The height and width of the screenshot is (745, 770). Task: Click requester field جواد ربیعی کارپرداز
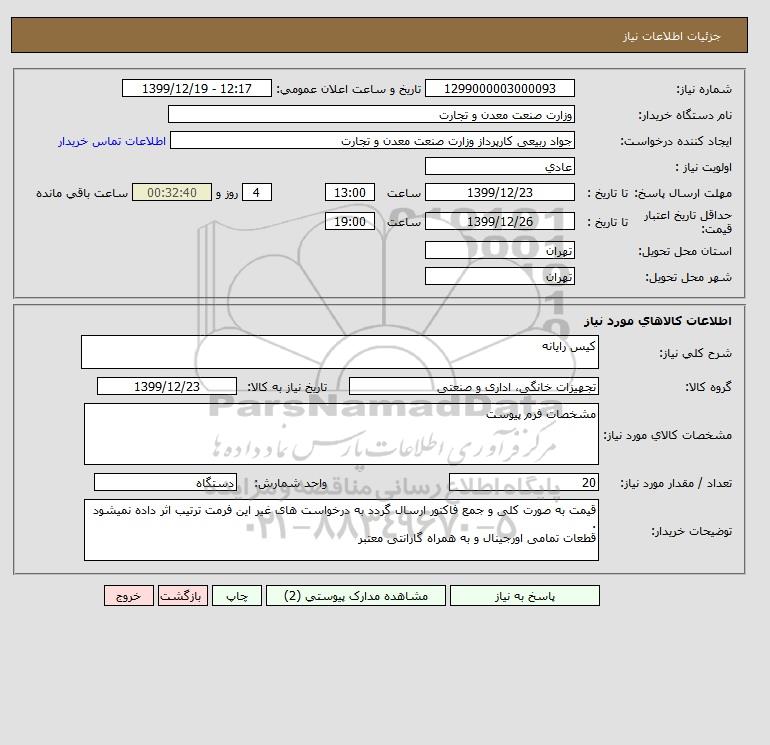click(x=372, y=140)
